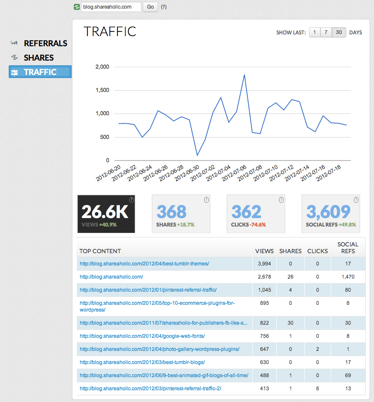Open help icon on 3,609 Social Refs card
374x402 pixels.
coord(356,200)
